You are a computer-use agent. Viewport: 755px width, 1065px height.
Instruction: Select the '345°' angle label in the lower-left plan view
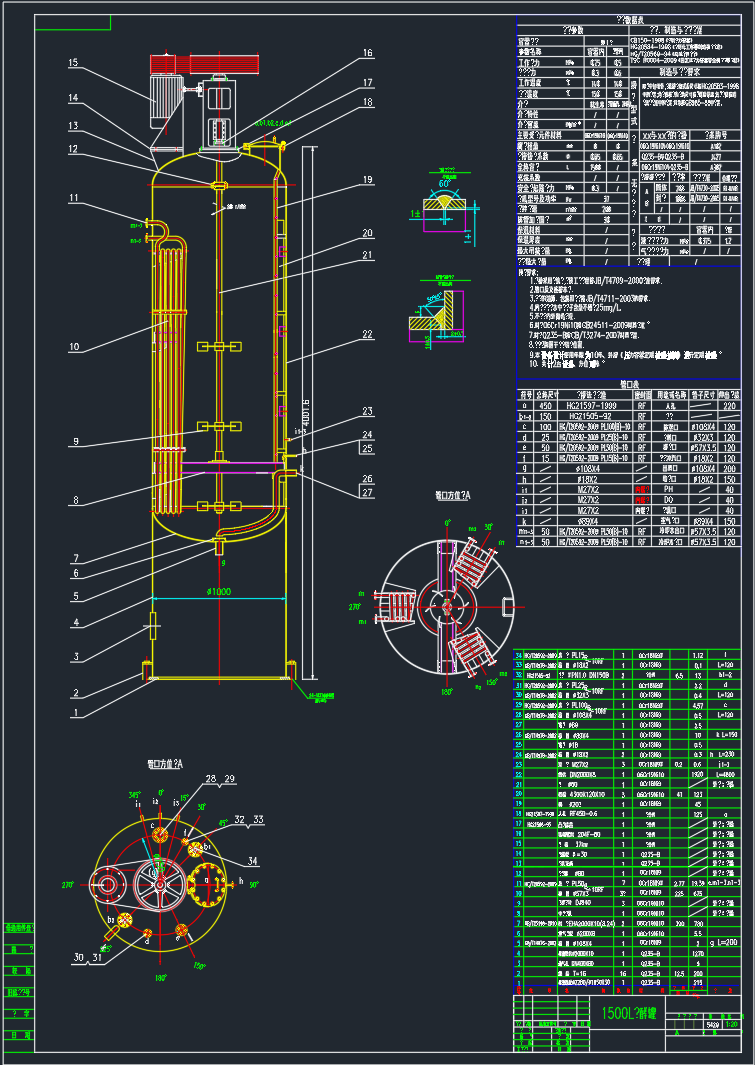click(x=135, y=795)
